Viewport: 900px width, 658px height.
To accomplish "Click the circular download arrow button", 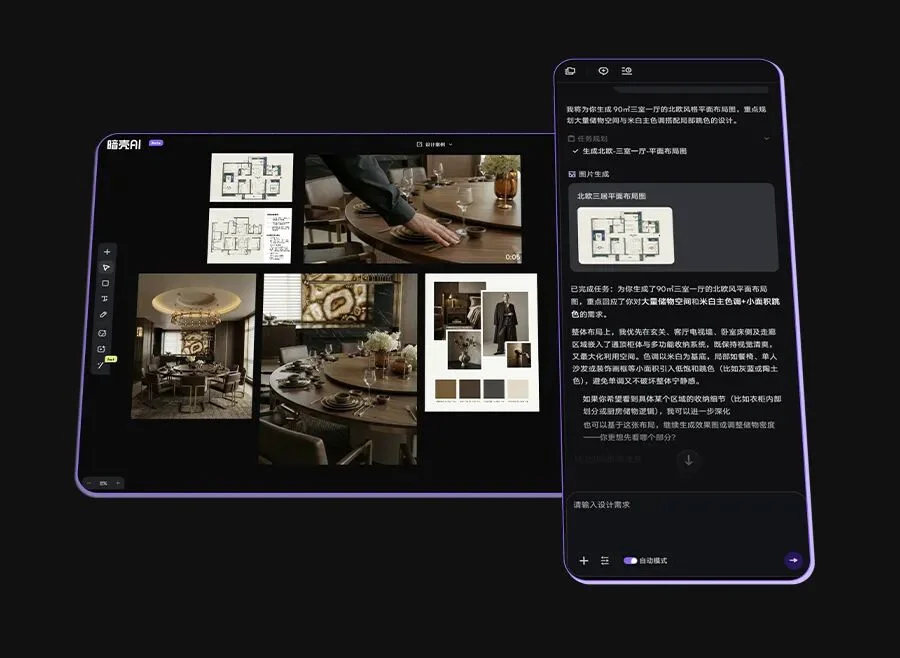I will pyautogui.click(x=688, y=461).
